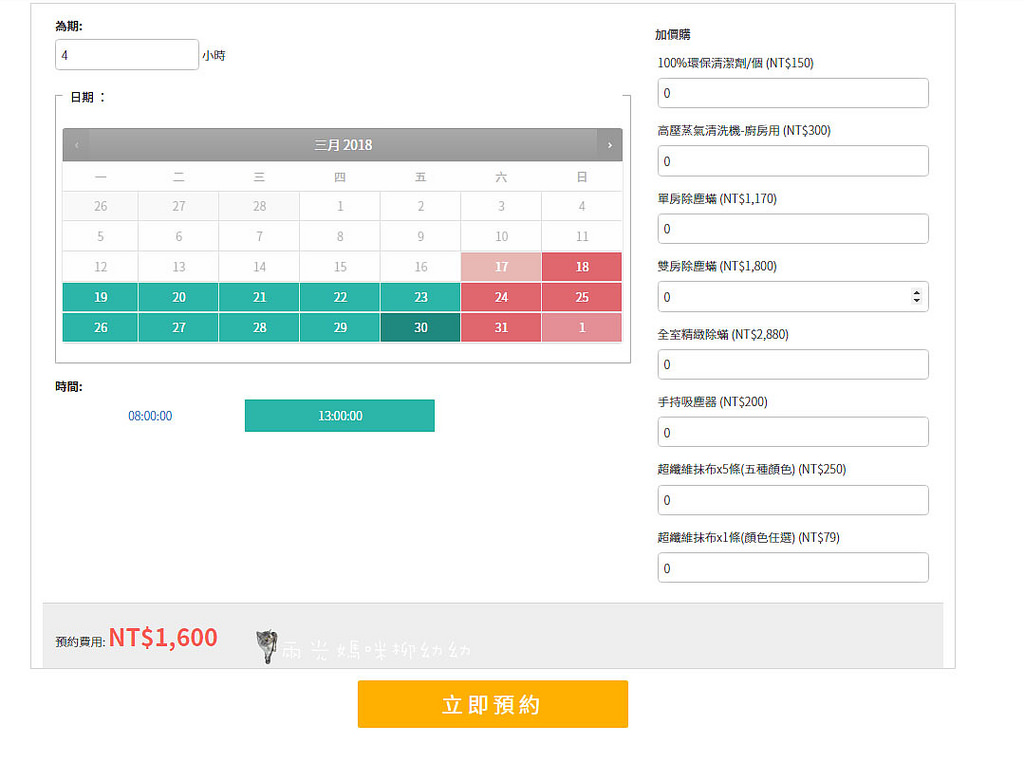
Task: Click date 27 in the last calendar row
Action: coord(179,327)
